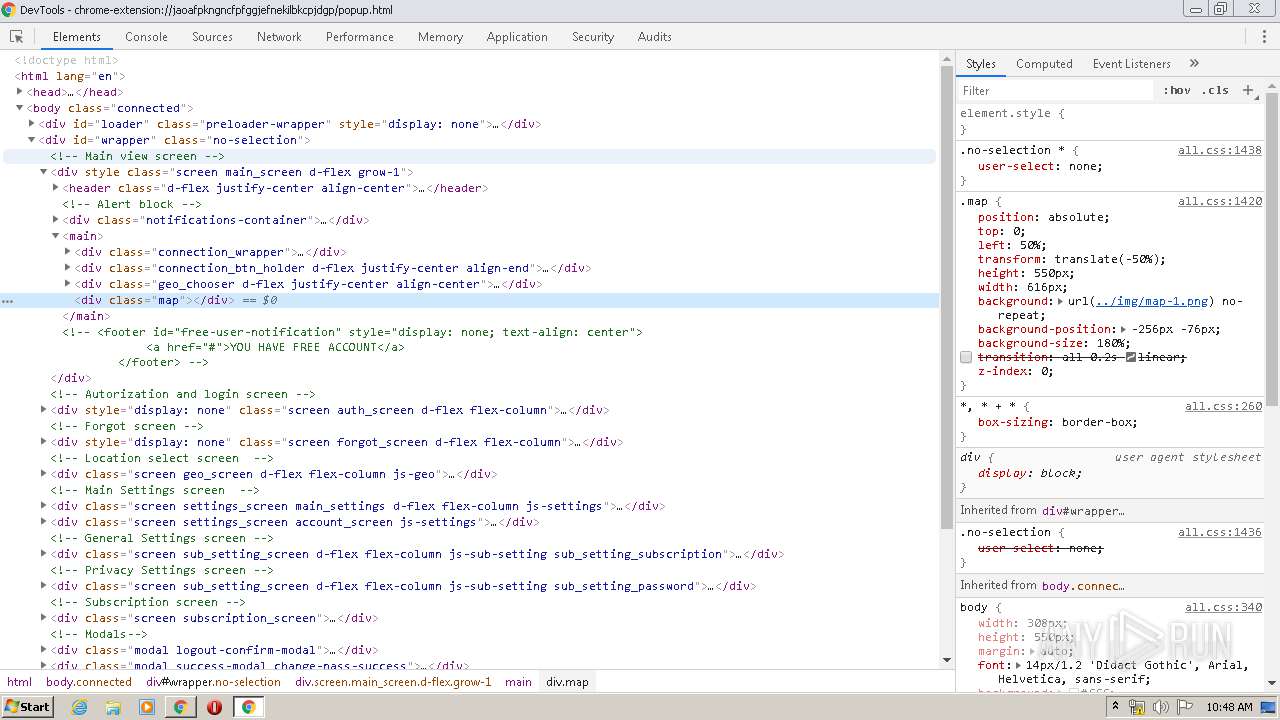Expand the header element node
This screenshot has width=1280, height=720.
55,188
